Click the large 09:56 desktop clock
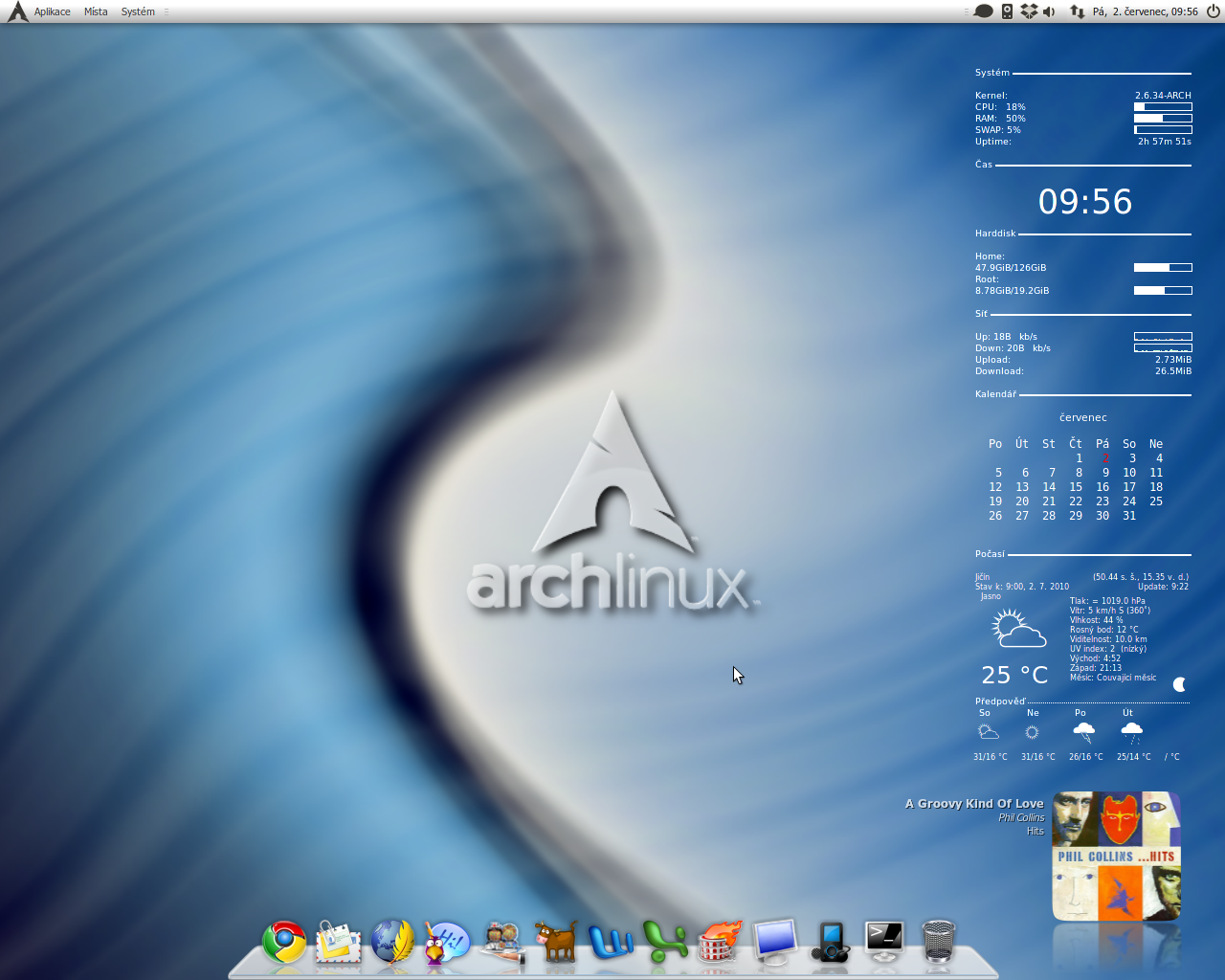This screenshot has width=1225, height=980. click(x=1085, y=202)
